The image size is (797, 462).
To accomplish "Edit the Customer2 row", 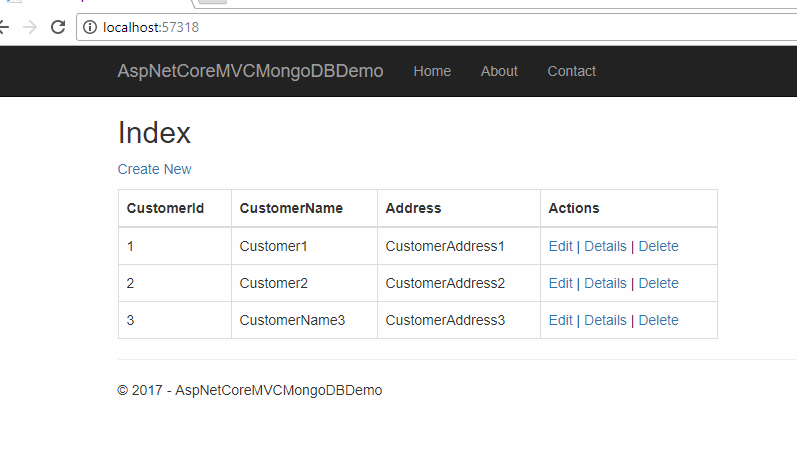I will pos(561,283).
